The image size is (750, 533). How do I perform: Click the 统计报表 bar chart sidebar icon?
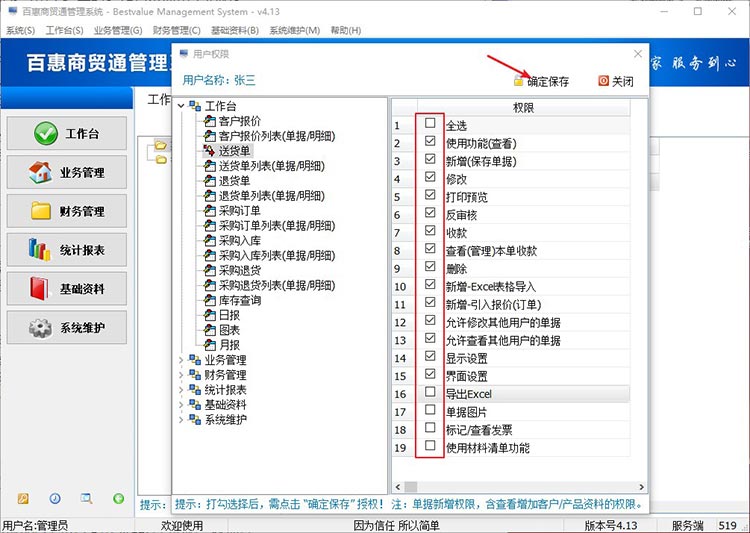coord(39,250)
